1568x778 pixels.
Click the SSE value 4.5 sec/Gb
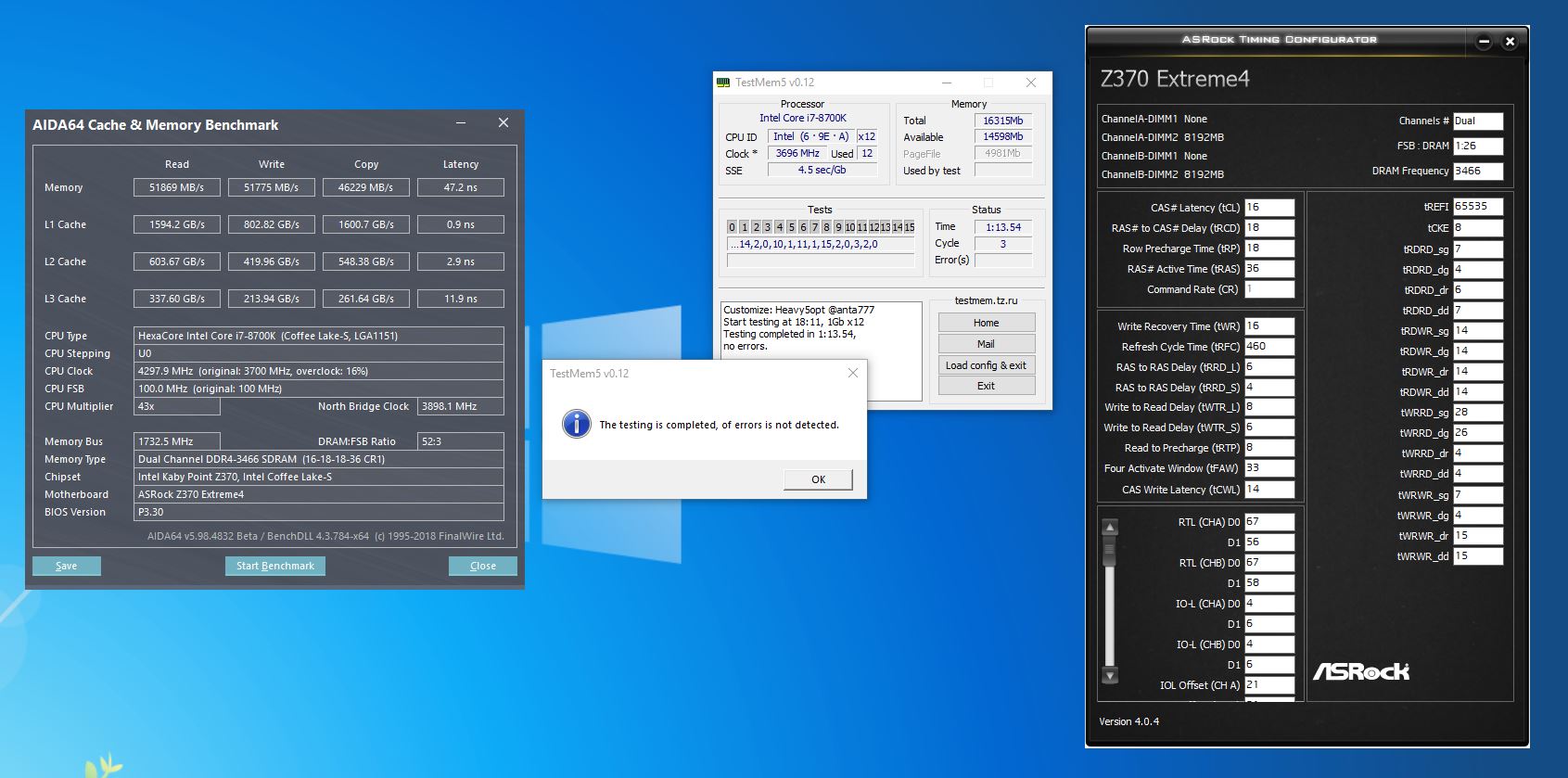point(822,171)
